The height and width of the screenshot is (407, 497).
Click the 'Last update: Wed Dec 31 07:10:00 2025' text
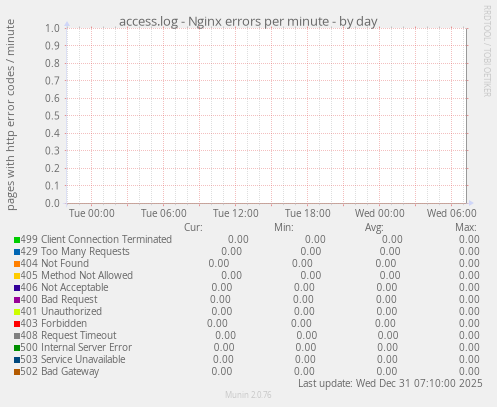390,383
